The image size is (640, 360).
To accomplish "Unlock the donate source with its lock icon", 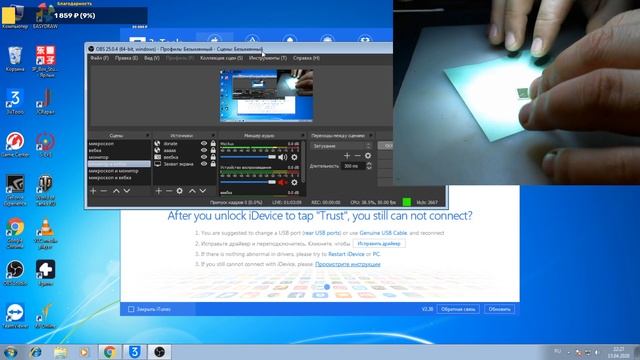I will click(x=213, y=144).
